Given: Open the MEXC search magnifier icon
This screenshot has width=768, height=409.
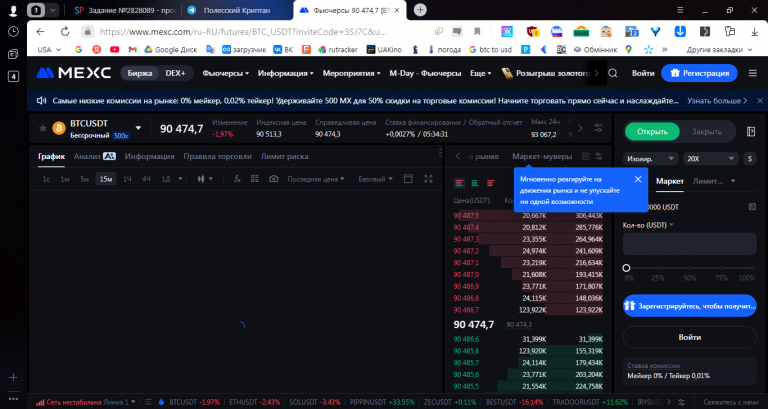Looking at the screenshot, I should click(x=613, y=73).
